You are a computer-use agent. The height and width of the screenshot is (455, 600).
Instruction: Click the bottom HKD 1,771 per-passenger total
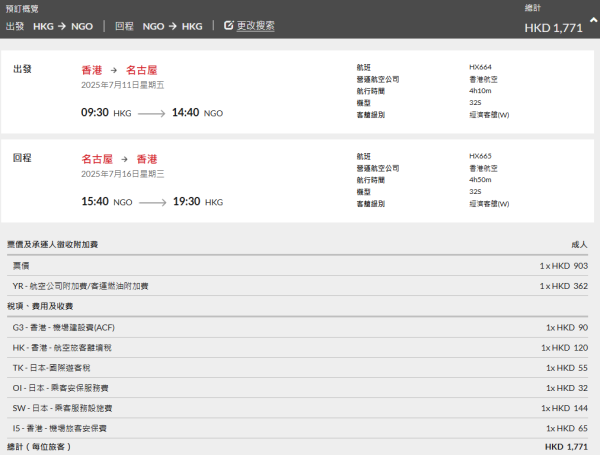[x=566, y=447]
